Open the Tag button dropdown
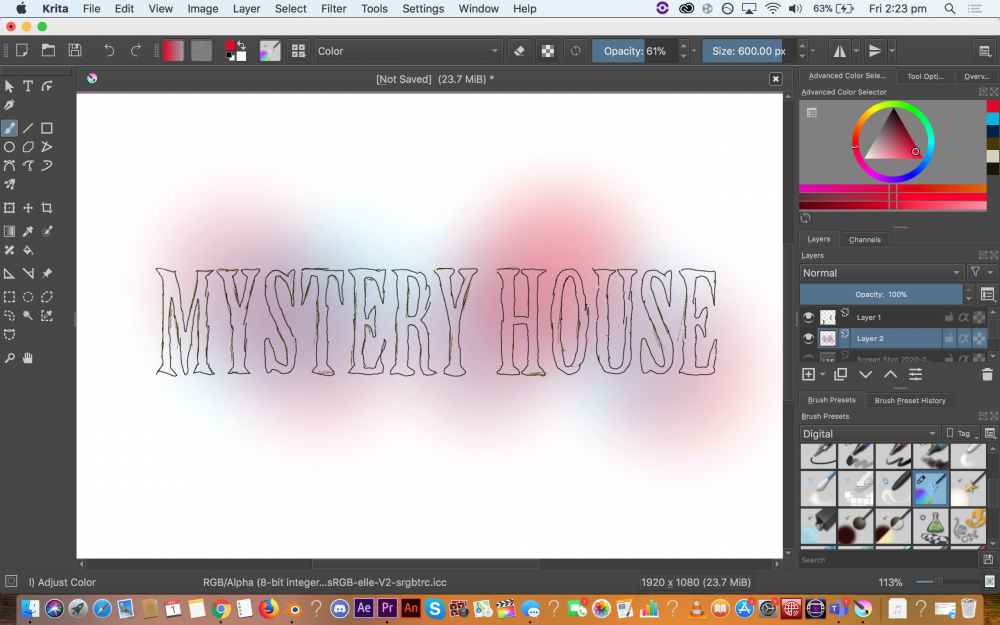This screenshot has height=625, width=1000. click(961, 434)
